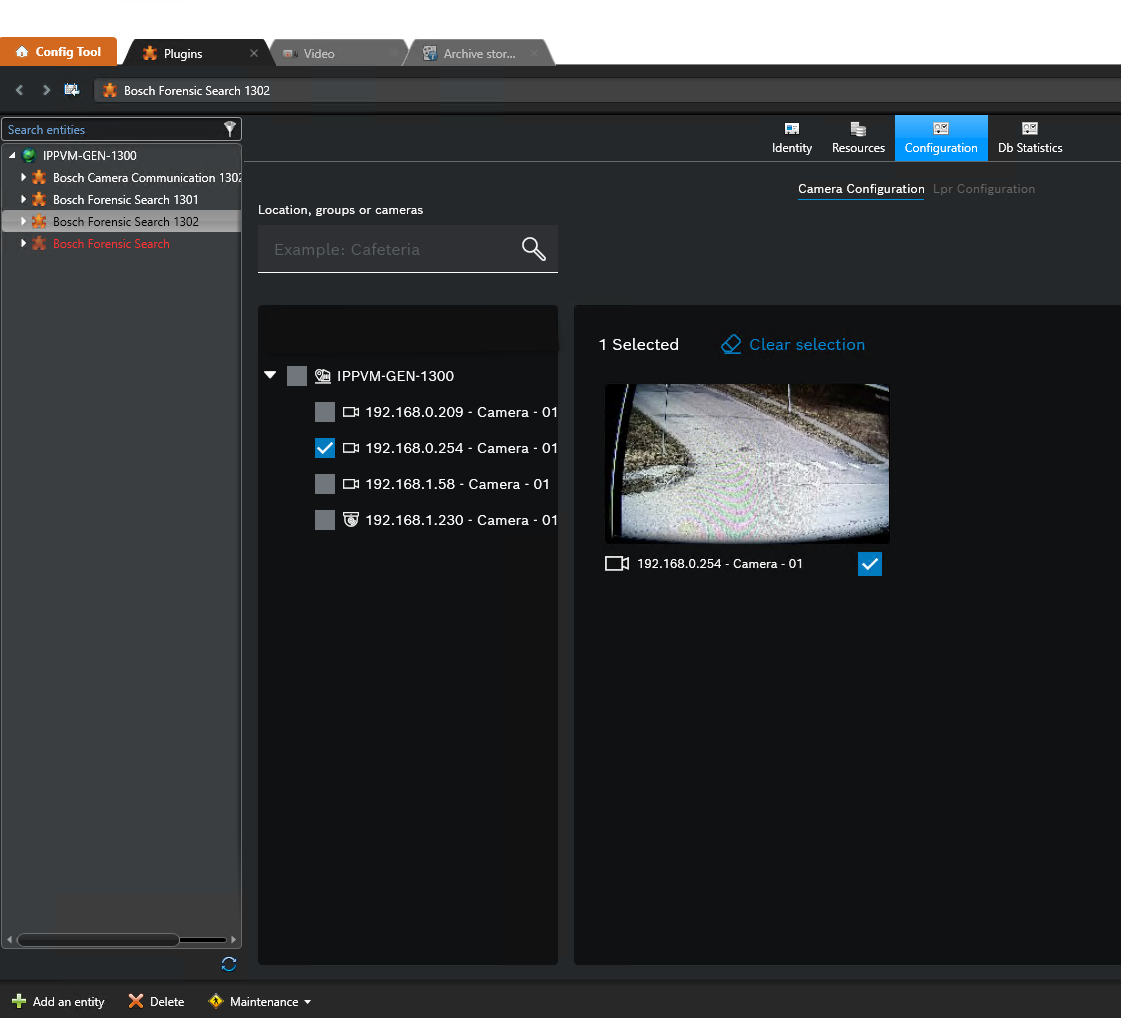This screenshot has width=1121, height=1018.
Task: Check the 192.168.0.209 camera checkbox
Action: click(325, 412)
